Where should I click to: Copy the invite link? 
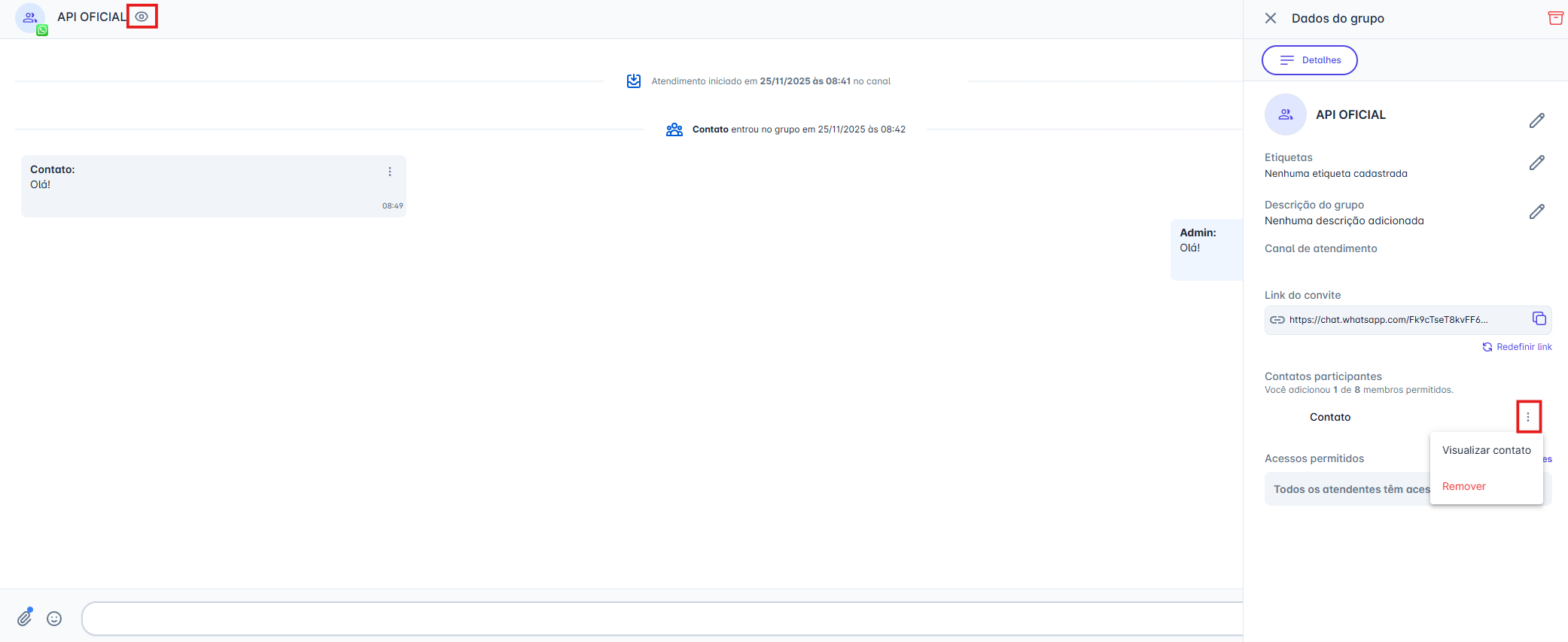click(x=1539, y=319)
